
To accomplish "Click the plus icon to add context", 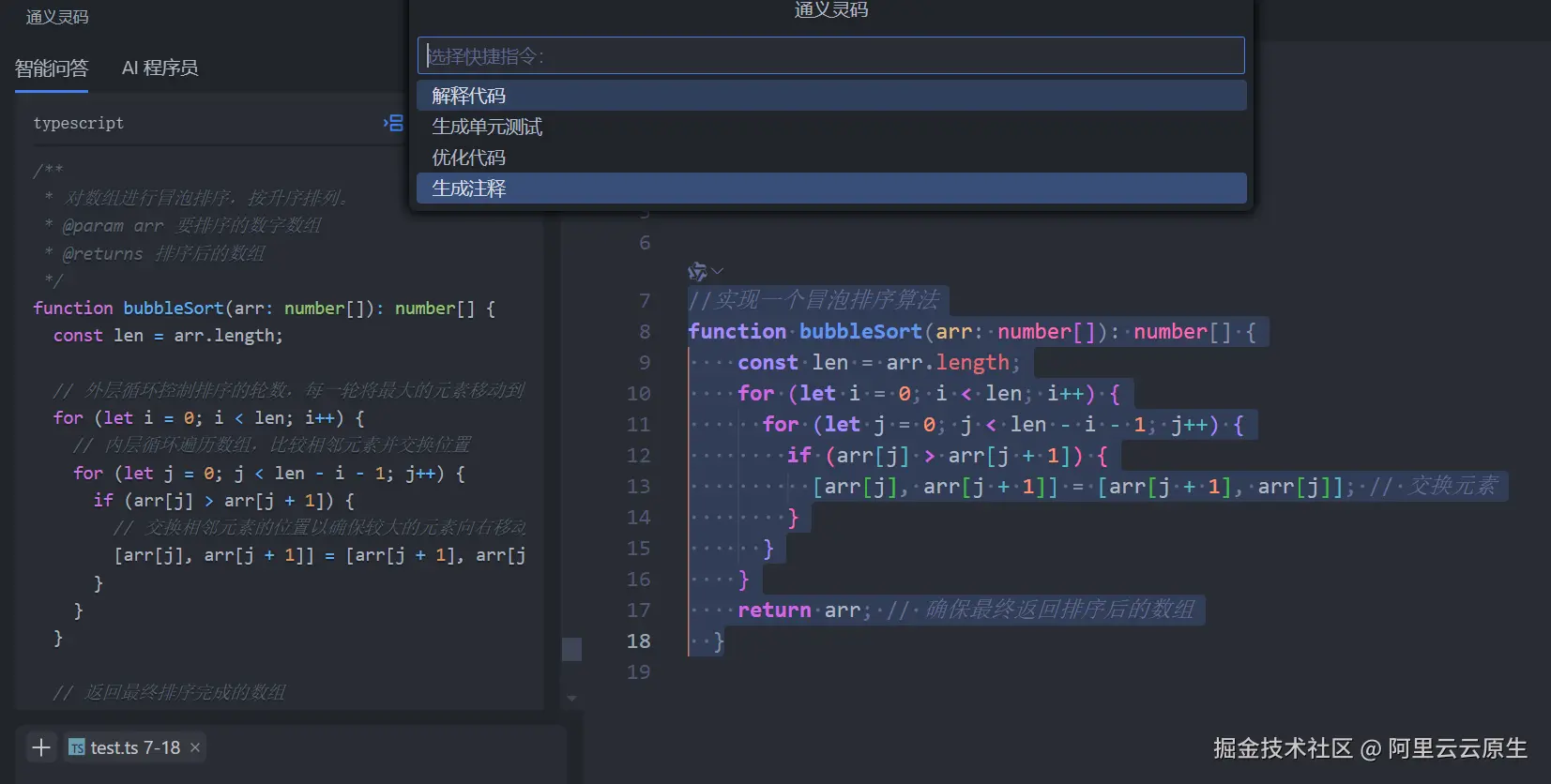I will click(x=41, y=747).
